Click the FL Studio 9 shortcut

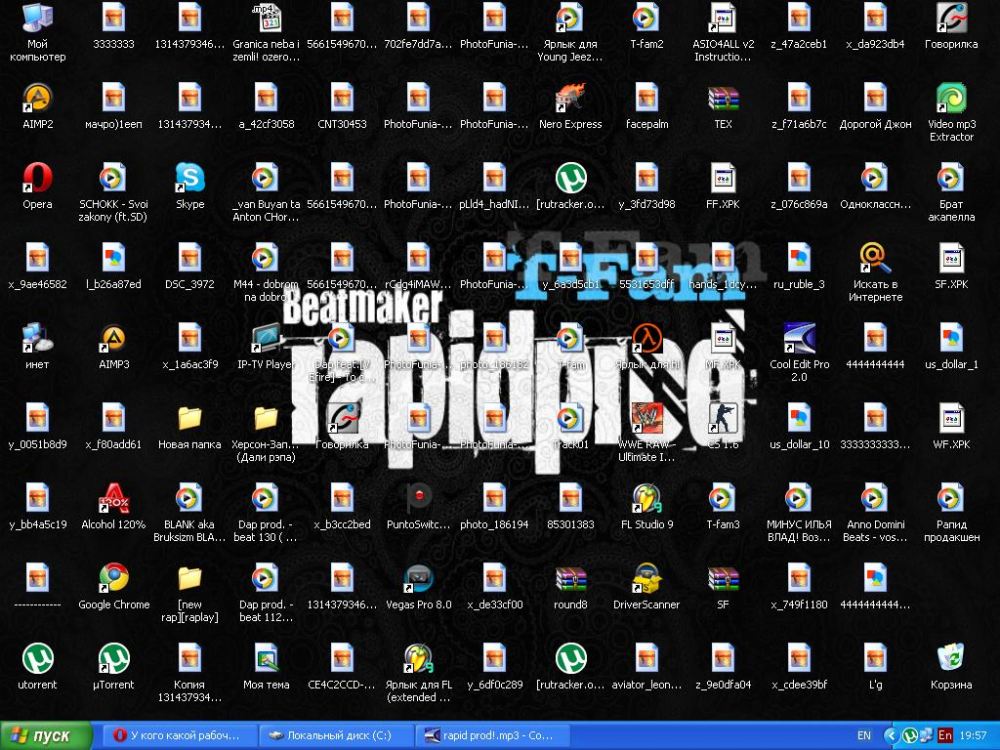click(x=647, y=498)
